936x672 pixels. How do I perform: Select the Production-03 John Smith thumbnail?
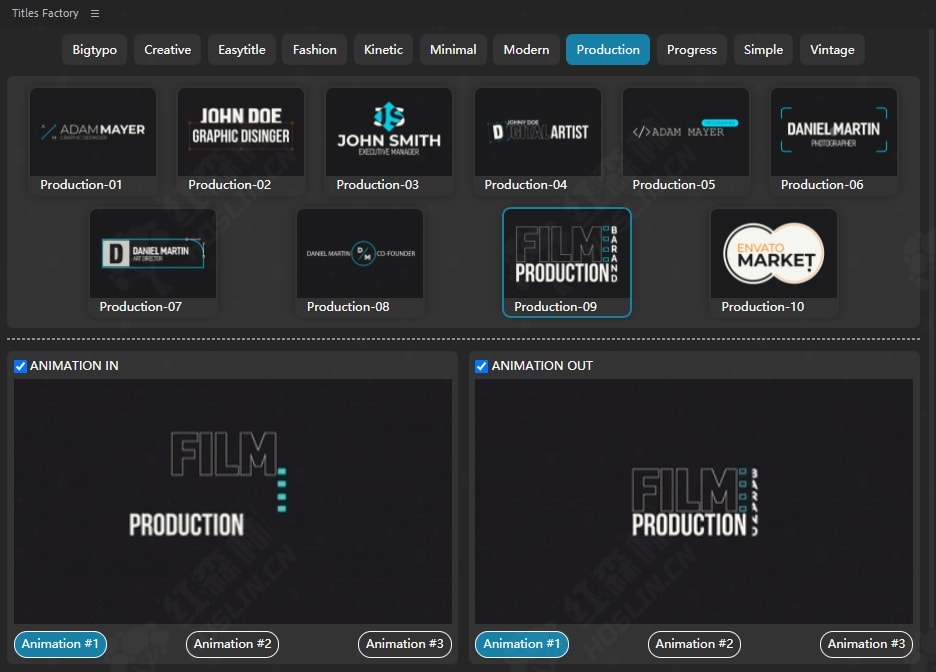[389, 132]
